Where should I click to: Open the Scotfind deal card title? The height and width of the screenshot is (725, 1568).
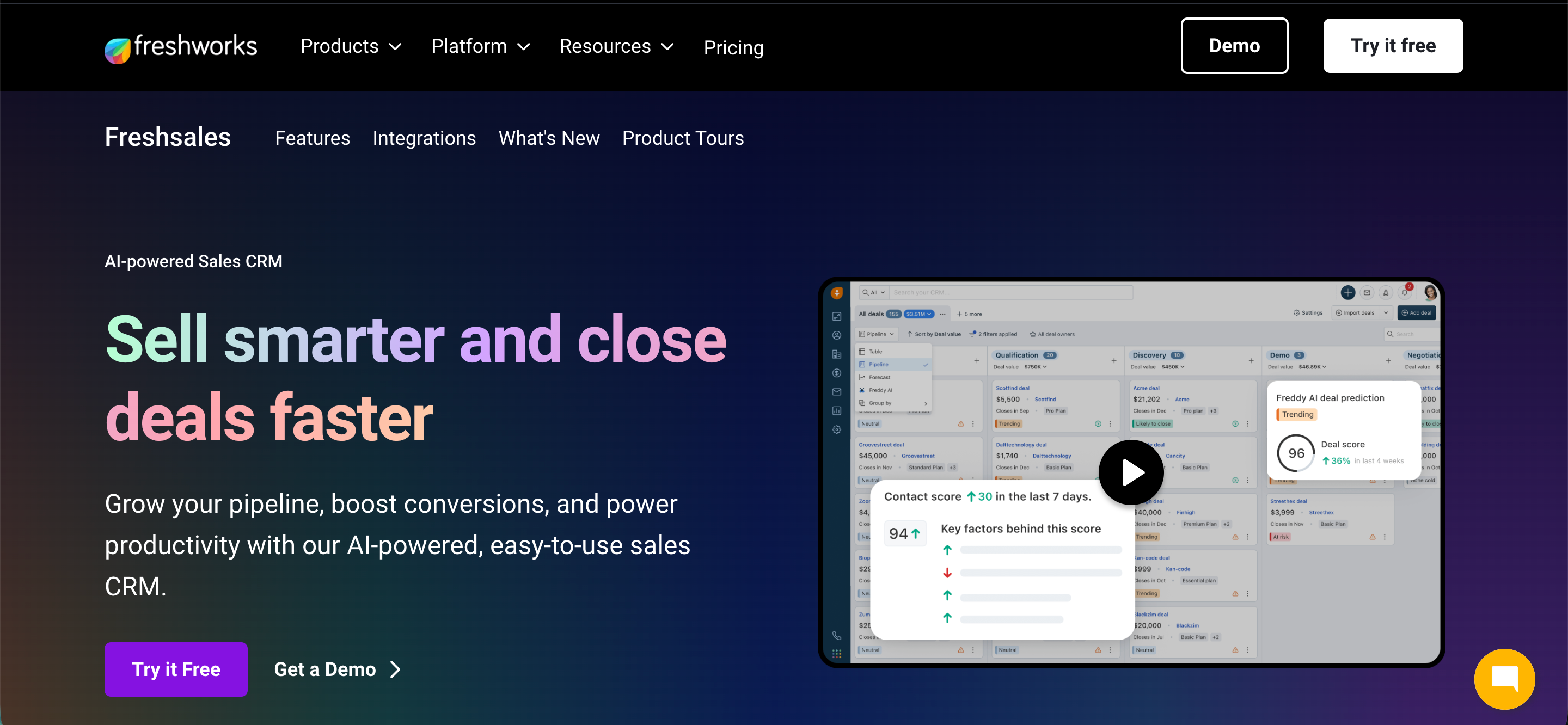click(1012, 389)
